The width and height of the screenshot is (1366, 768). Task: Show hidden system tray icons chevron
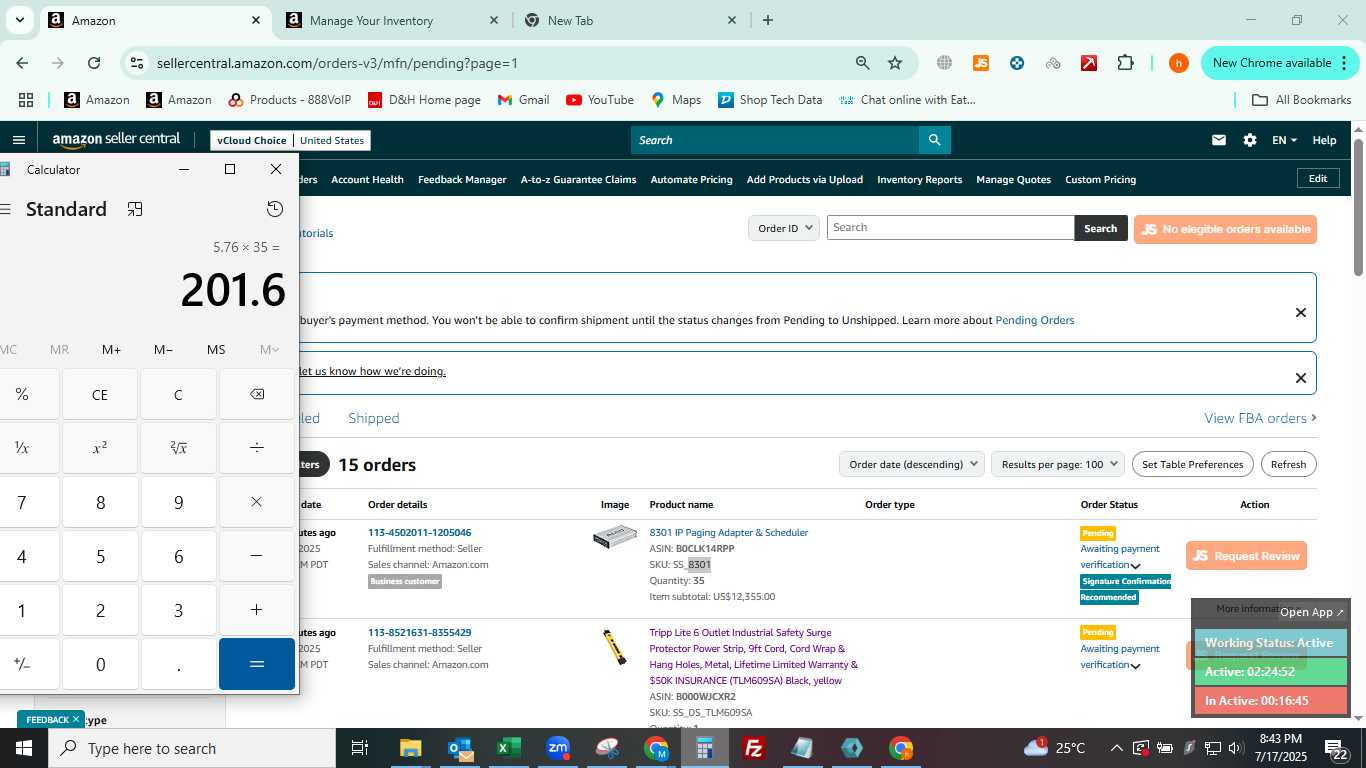(1116, 748)
